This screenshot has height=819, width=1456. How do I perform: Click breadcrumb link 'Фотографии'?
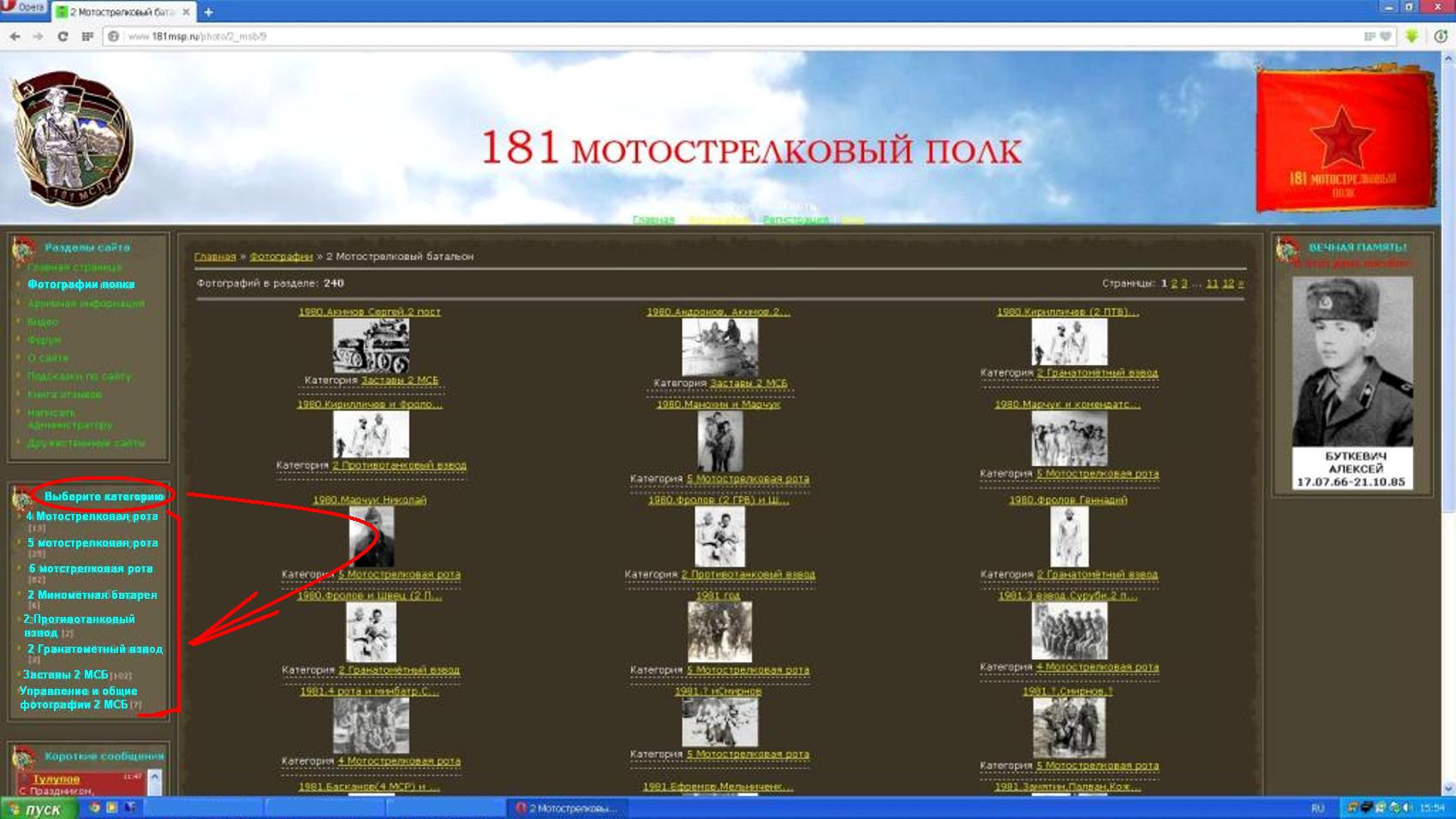(x=281, y=256)
